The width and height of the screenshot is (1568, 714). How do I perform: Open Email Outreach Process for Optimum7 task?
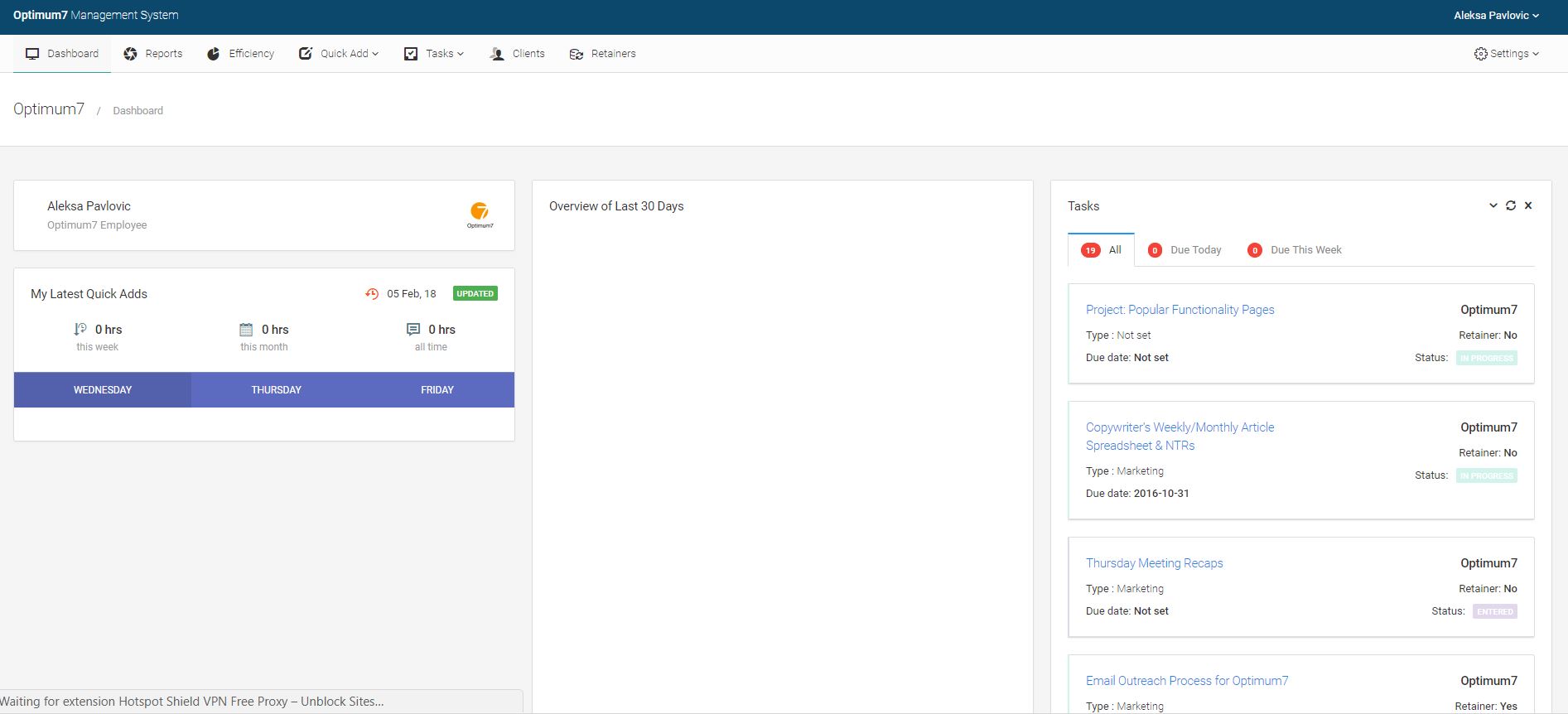pos(1187,681)
